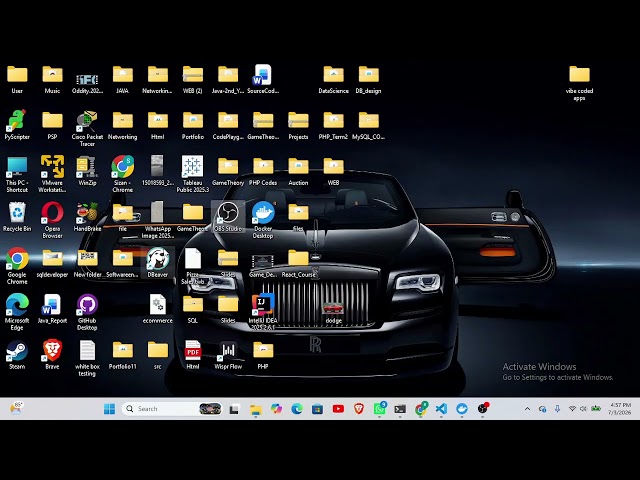Expand the hidden system tray icons chevron
The height and width of the screenshot is (480, 640).
527,409
